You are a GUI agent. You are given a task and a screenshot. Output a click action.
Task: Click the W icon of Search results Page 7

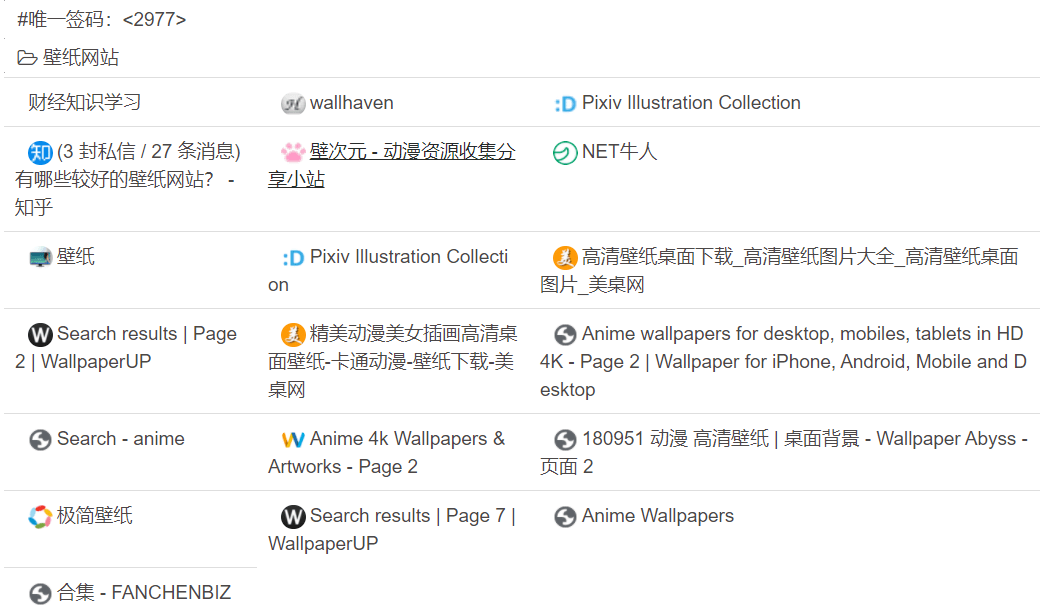pyautogui.click(x=292, y=517)
